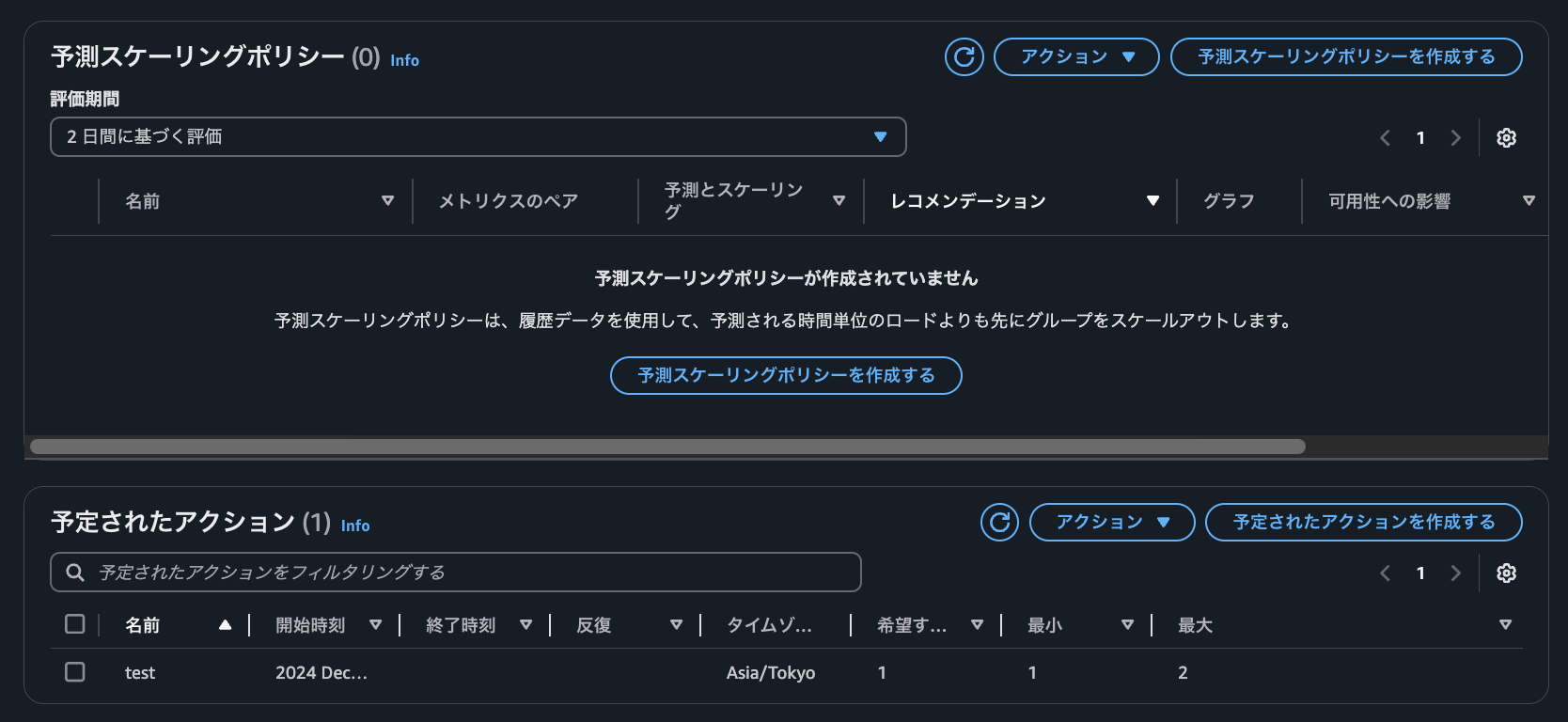Open the 最大 column filter dropdown
The width and height of the screenshot is (1568, 722).
pyautogui.click(x=1506, y=624)
